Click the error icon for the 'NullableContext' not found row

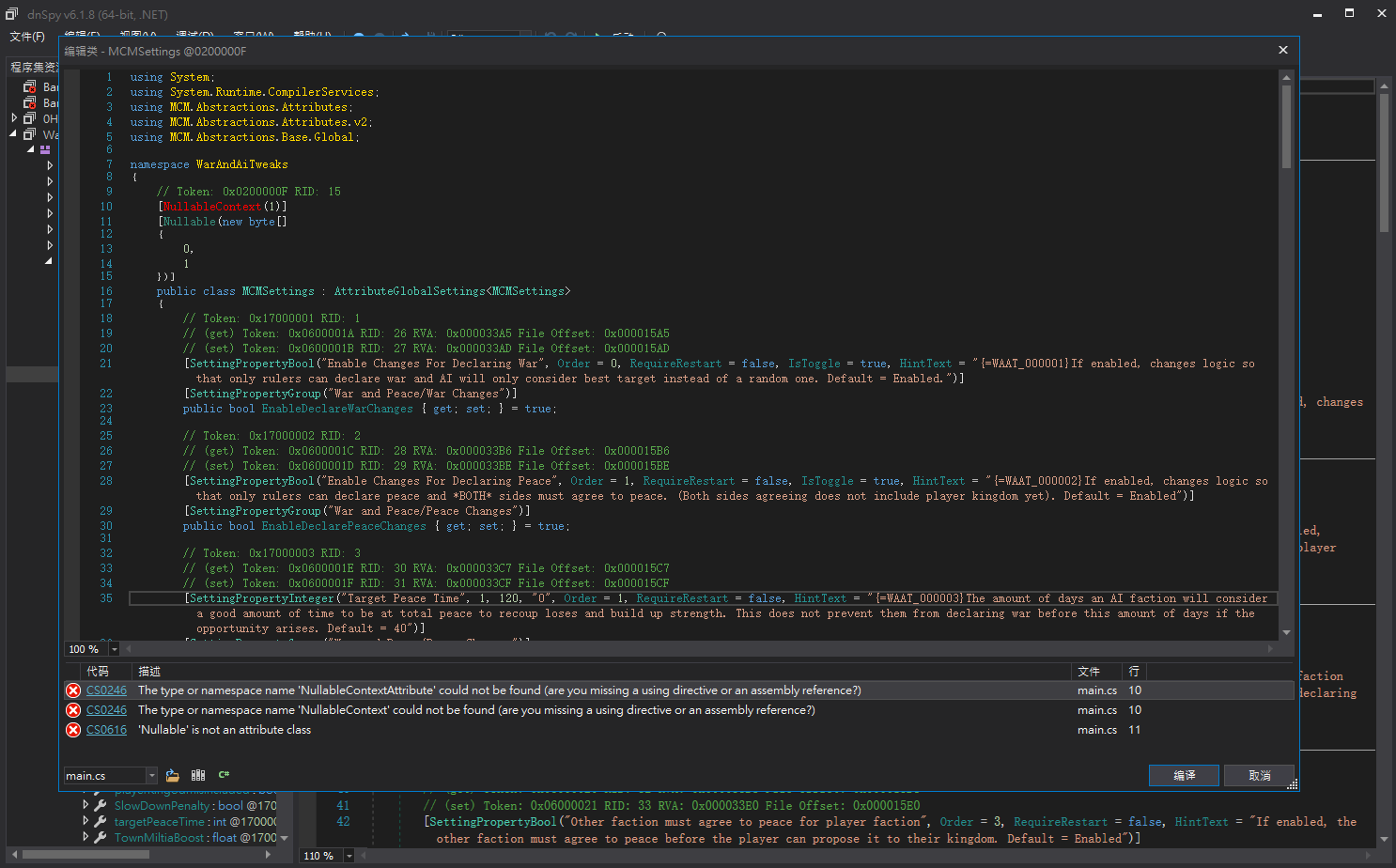click(x=73, y=710)
